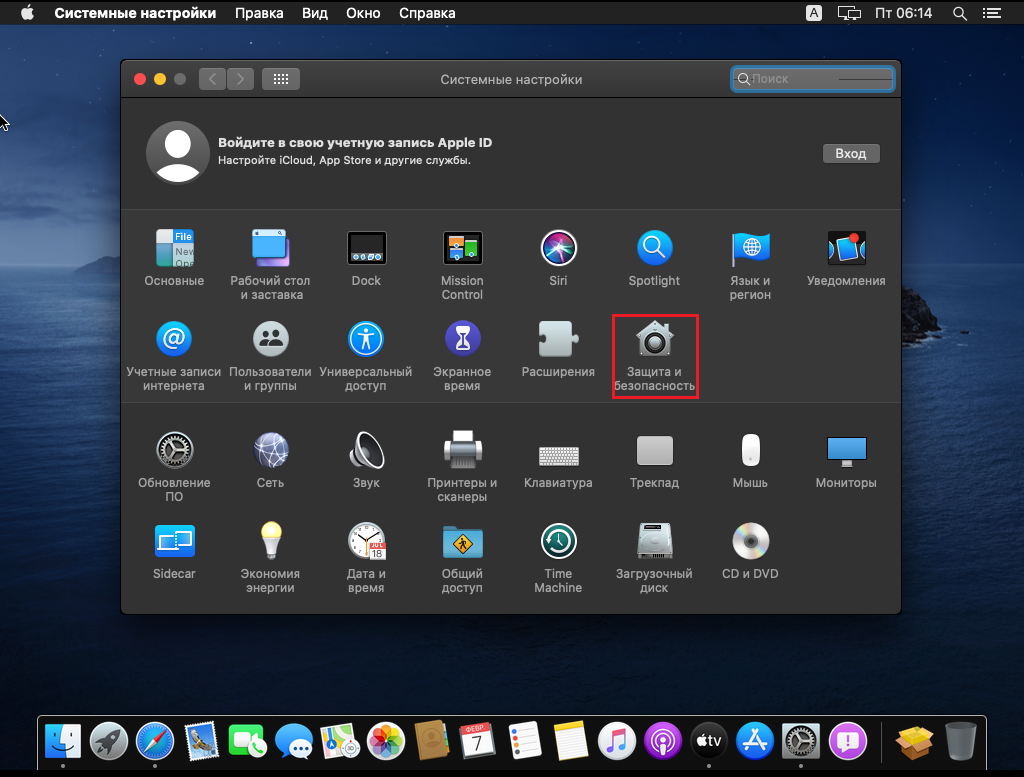
Task: Open the Справка menu
Action: tap(427, 13)
